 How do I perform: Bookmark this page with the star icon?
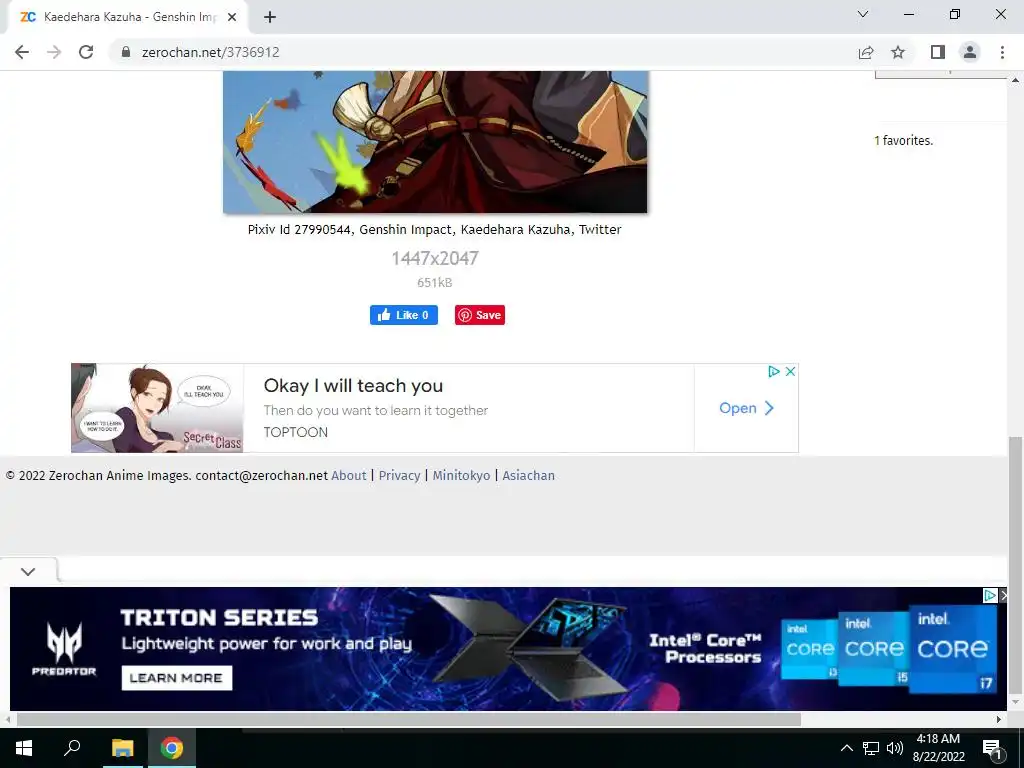tap(898, 52)
